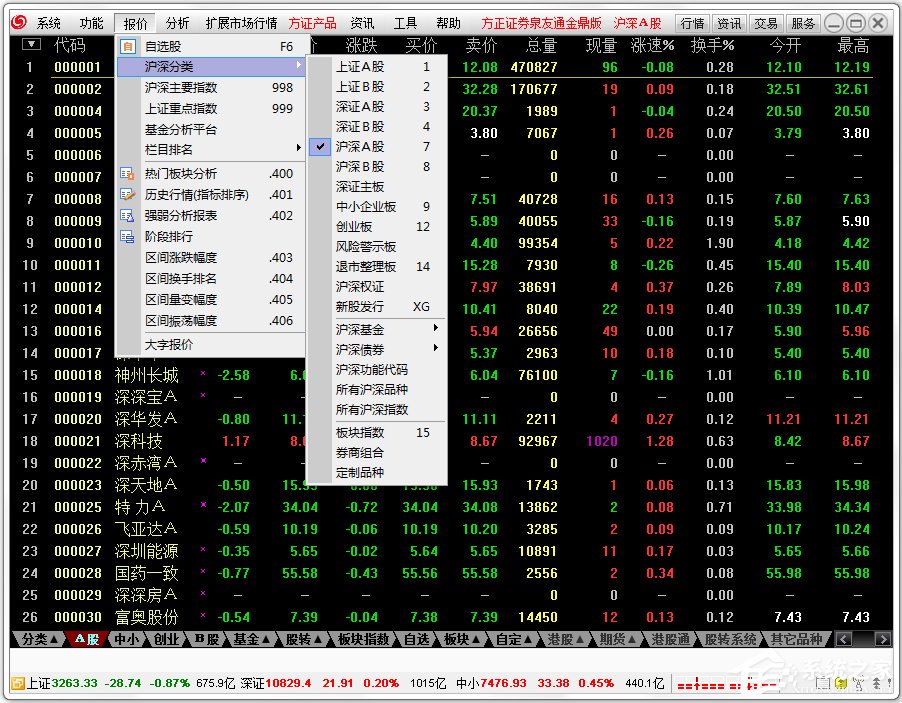
Task: Open the 板块 tab dropdown
Action: click(x=463, y=639)
